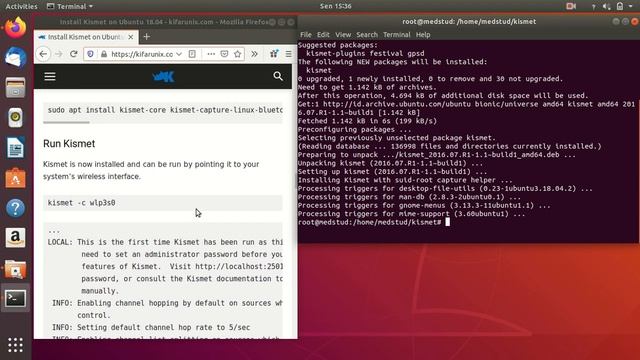This screenshot has height=360, width=640.
Task: Go to home via kifarunix logo
Action: point(163,76)
